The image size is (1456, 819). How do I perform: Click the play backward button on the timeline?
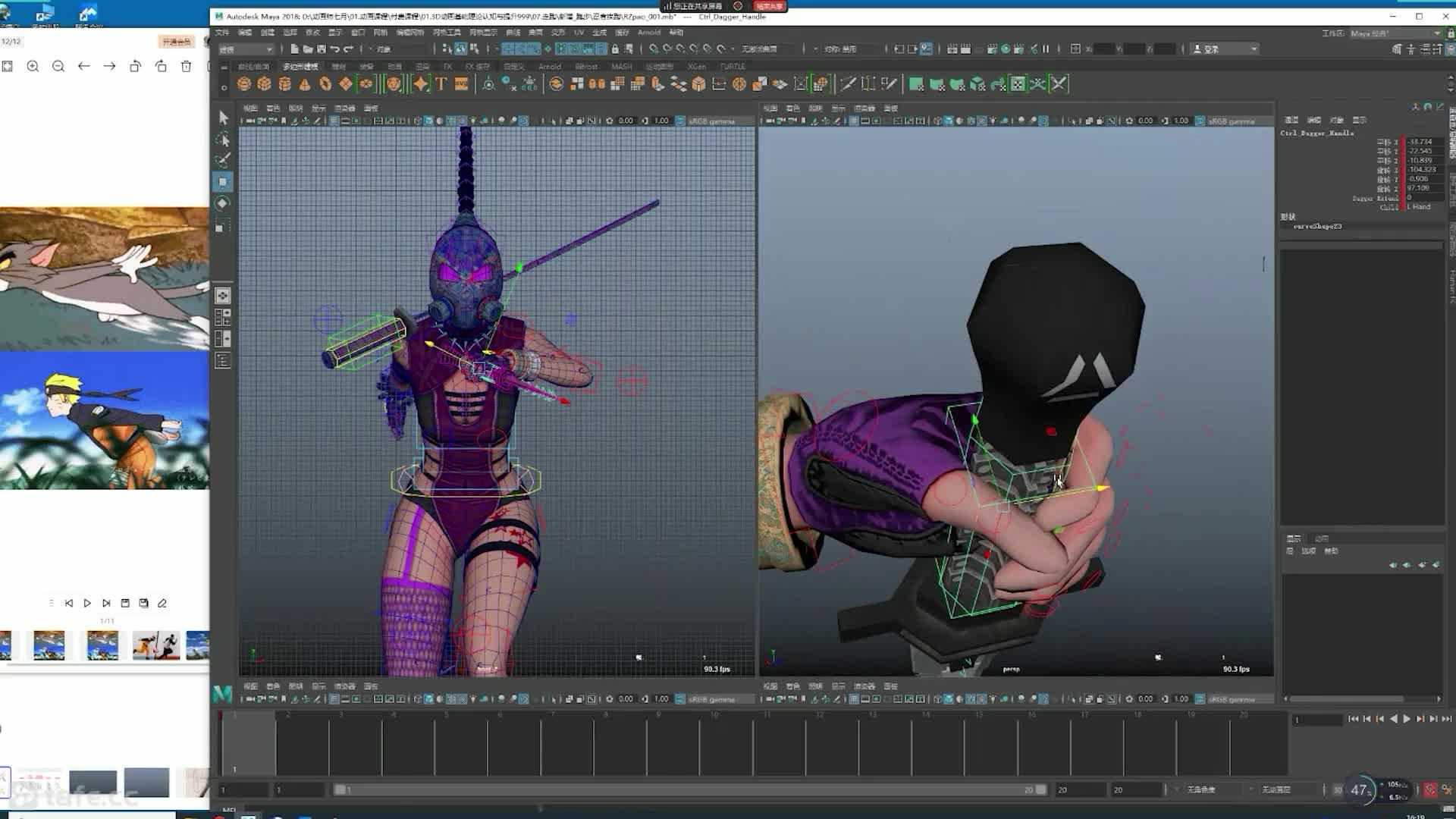pyautogui.click(x=1393, y=719)
